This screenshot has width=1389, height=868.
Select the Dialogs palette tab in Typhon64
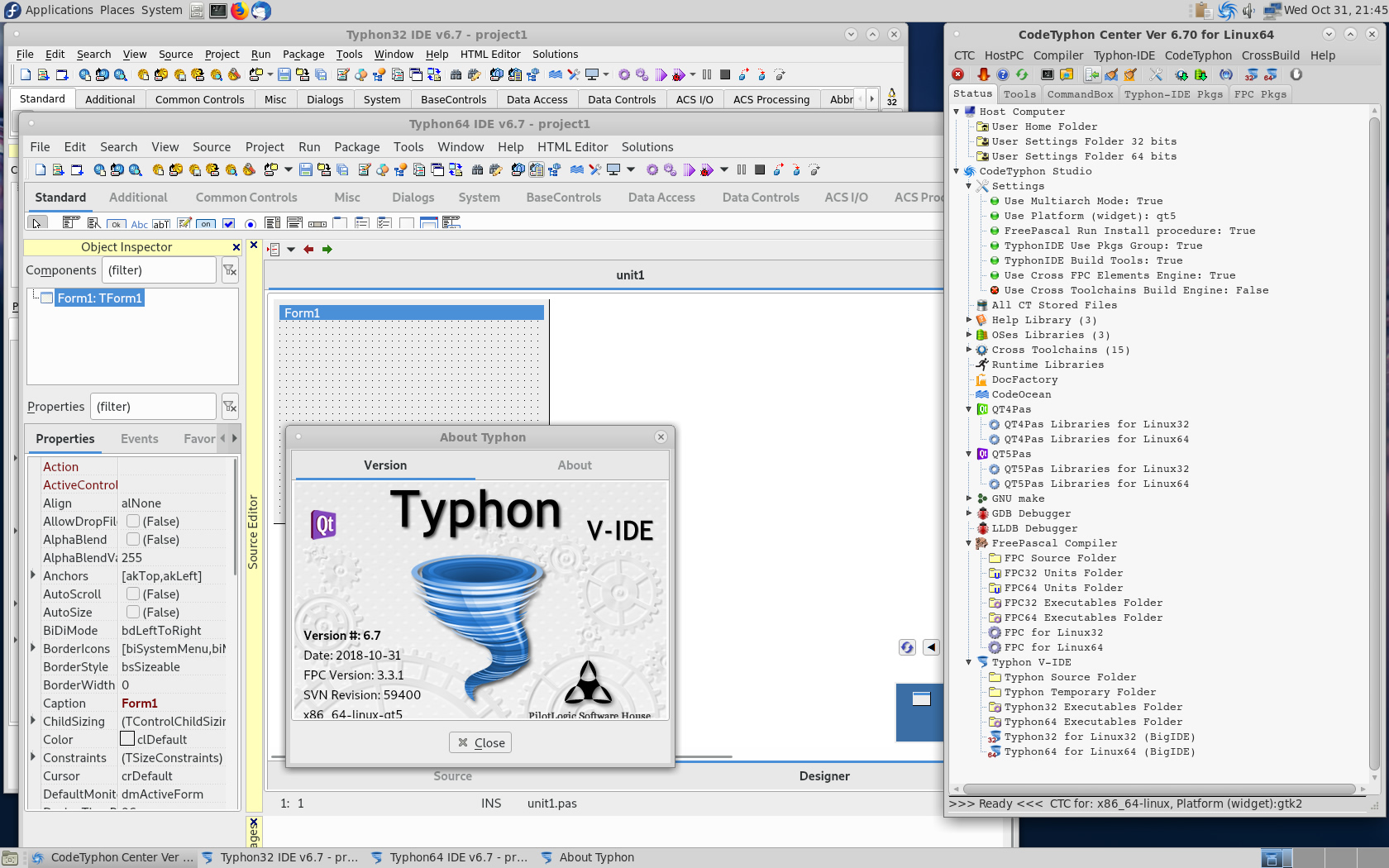pyautogui.click(x=413, y=198)
